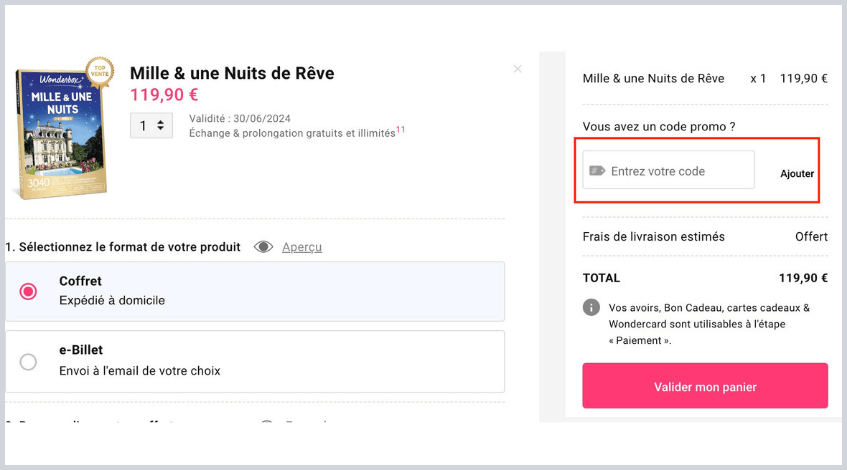This screenshot has width=847, height=470.
Task: Click the footnote 11 superscript
Action: click(400, 129)
